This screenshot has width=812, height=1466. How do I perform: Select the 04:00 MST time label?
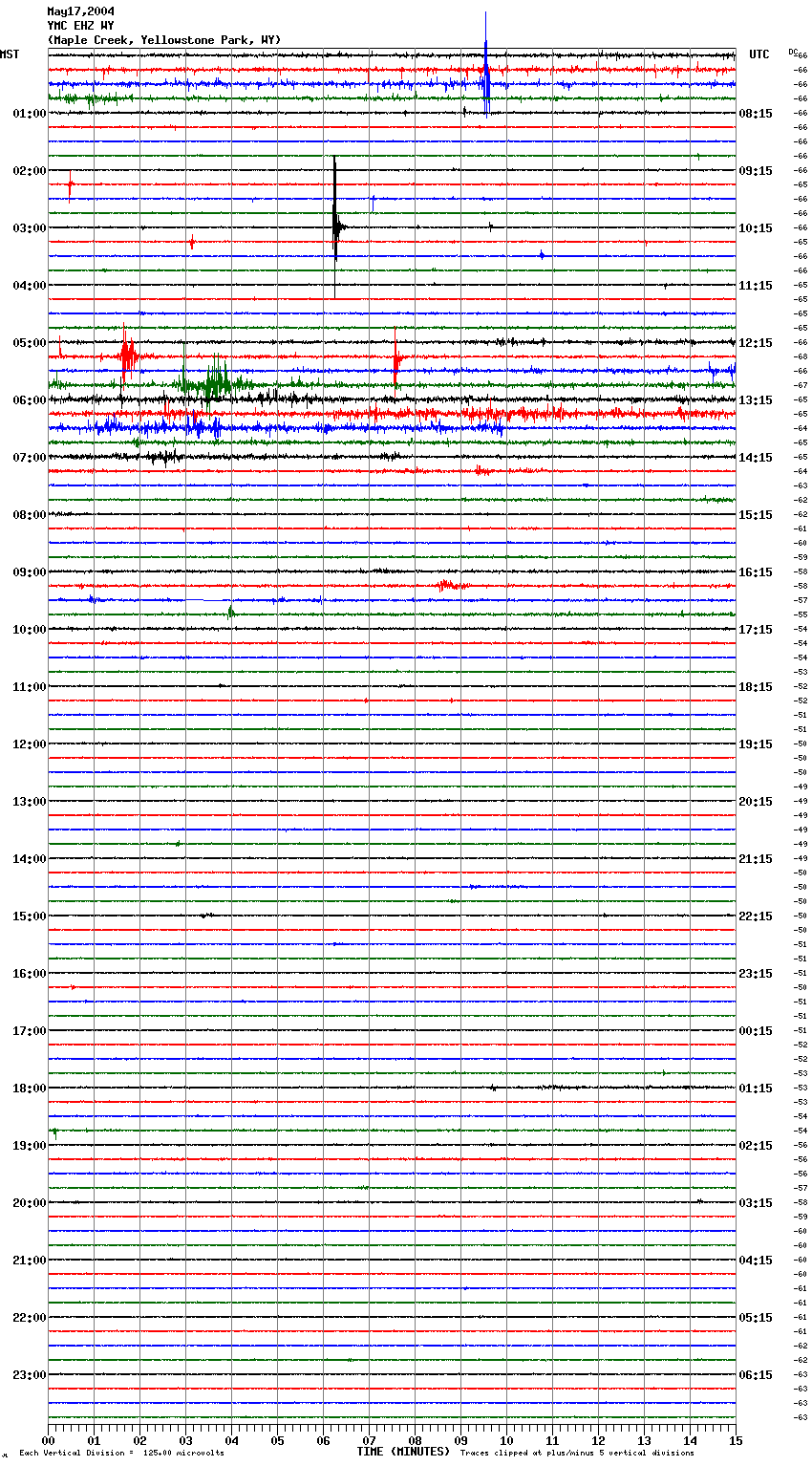30,286
